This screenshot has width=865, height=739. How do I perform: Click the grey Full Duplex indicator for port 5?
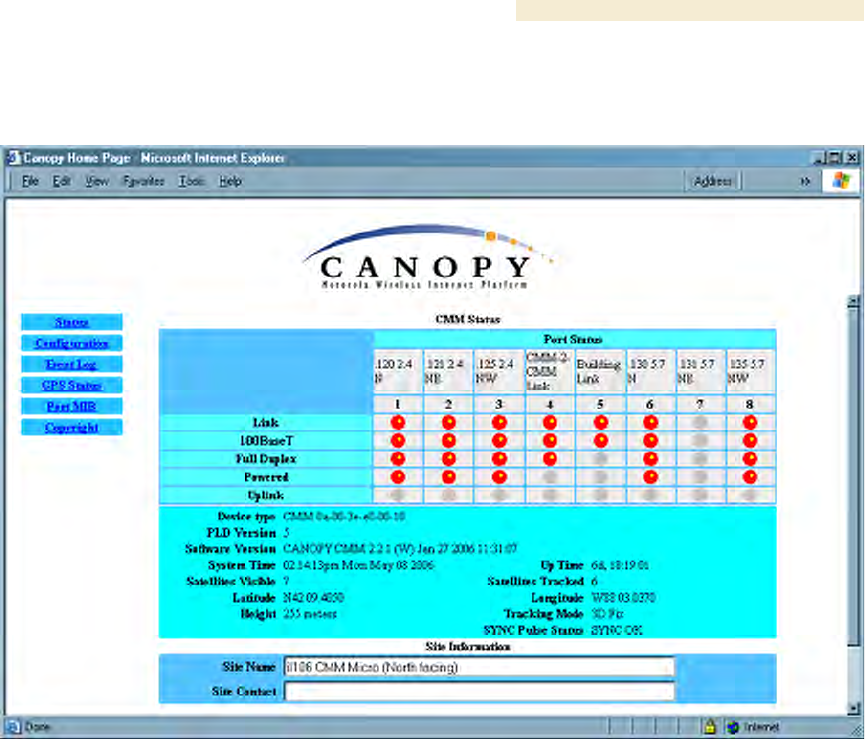pos(600,459)
